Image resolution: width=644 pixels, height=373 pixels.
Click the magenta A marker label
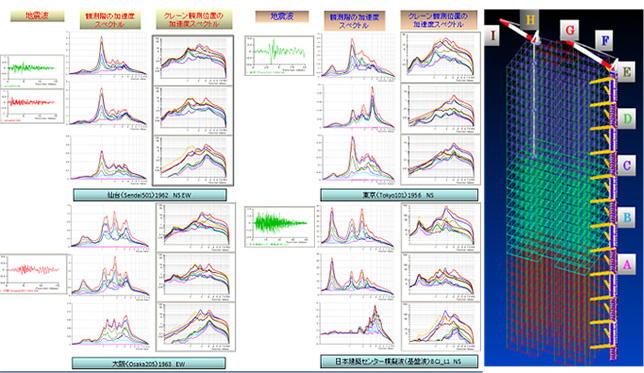point(627,264)
